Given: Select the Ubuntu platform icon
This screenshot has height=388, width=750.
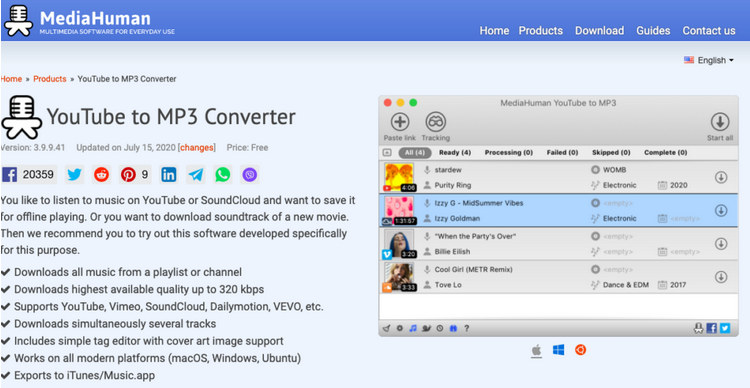Looking at the screenshot, I should point(580,350).
